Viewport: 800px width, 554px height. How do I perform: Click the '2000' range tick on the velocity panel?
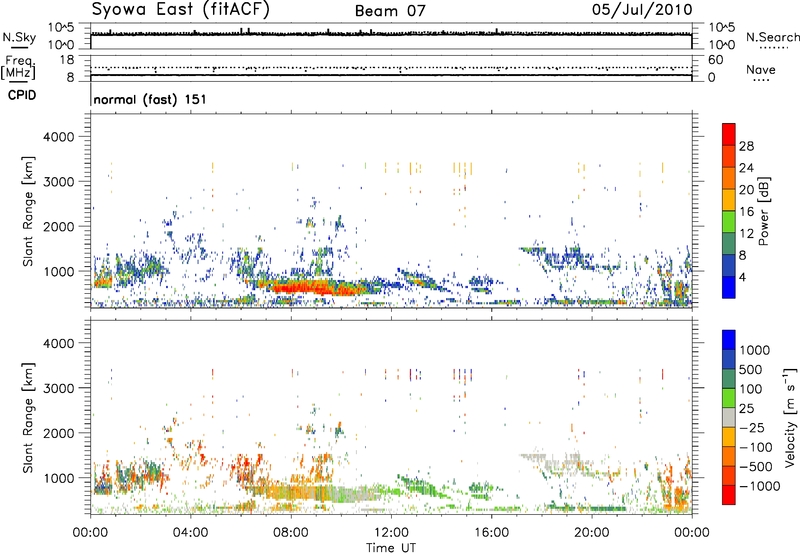(x=59, y=433)
